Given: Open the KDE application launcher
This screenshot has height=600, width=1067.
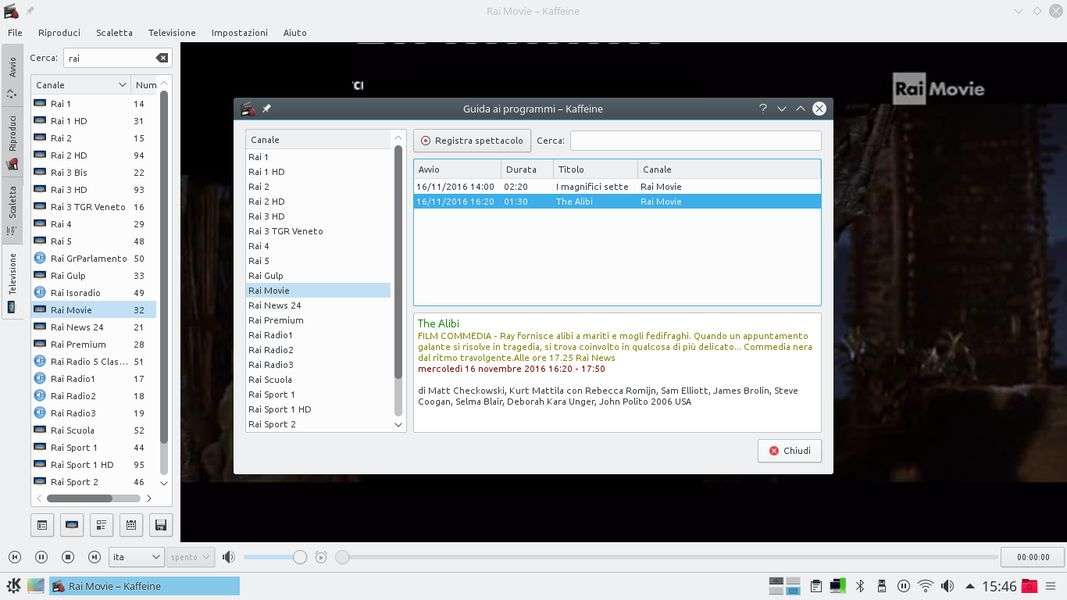Looking at the screenshot, I should point(14,586).
